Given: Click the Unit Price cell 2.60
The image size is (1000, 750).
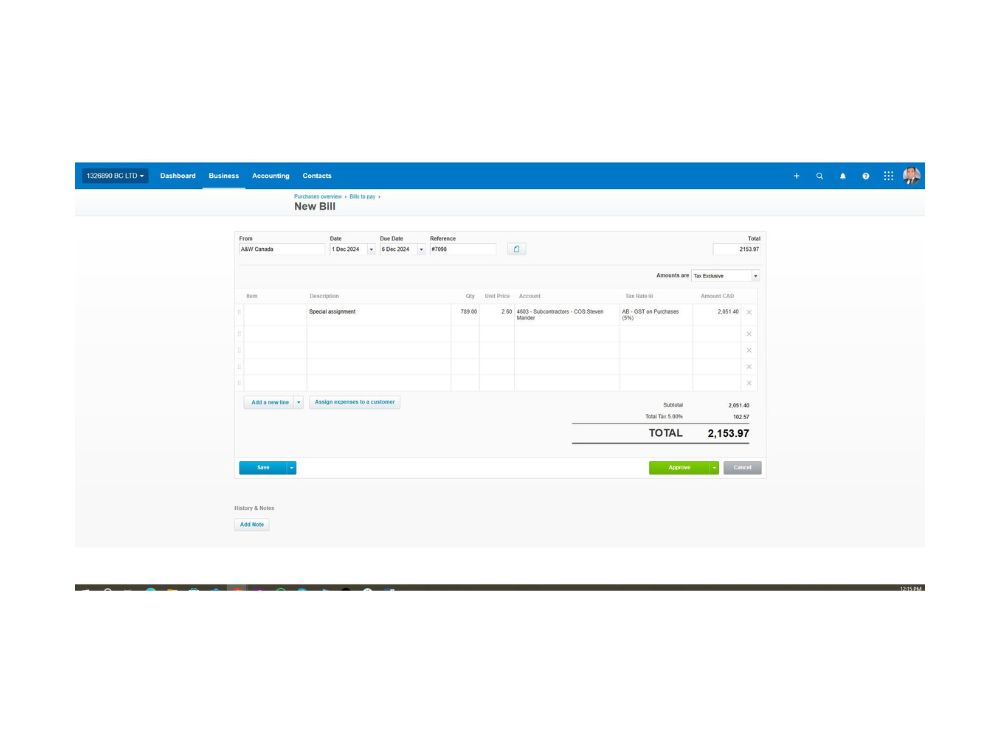Looking at the screenshot, I should coord(497,314).
